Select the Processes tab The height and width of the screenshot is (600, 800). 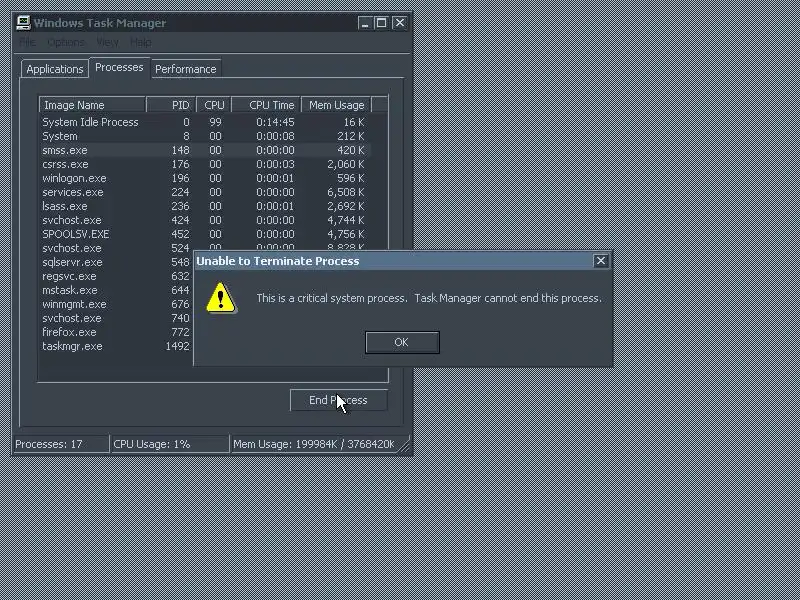pyautogui.click(x=119, y=67)
